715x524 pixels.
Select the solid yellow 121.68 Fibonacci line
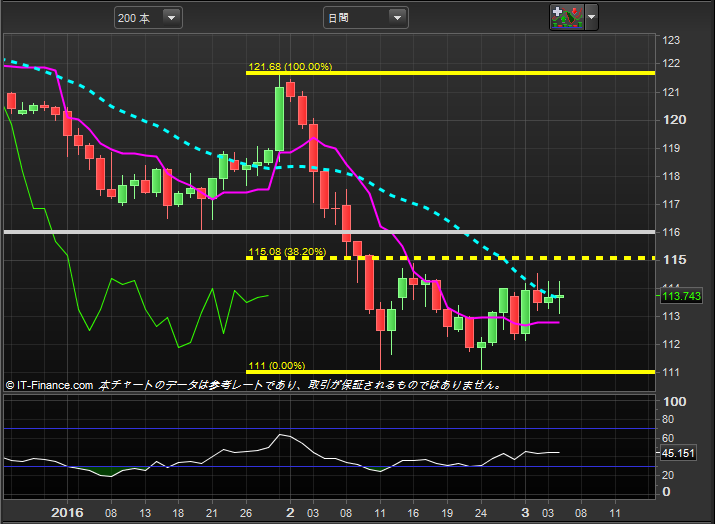pyautogui.click(x=451, y=73)
